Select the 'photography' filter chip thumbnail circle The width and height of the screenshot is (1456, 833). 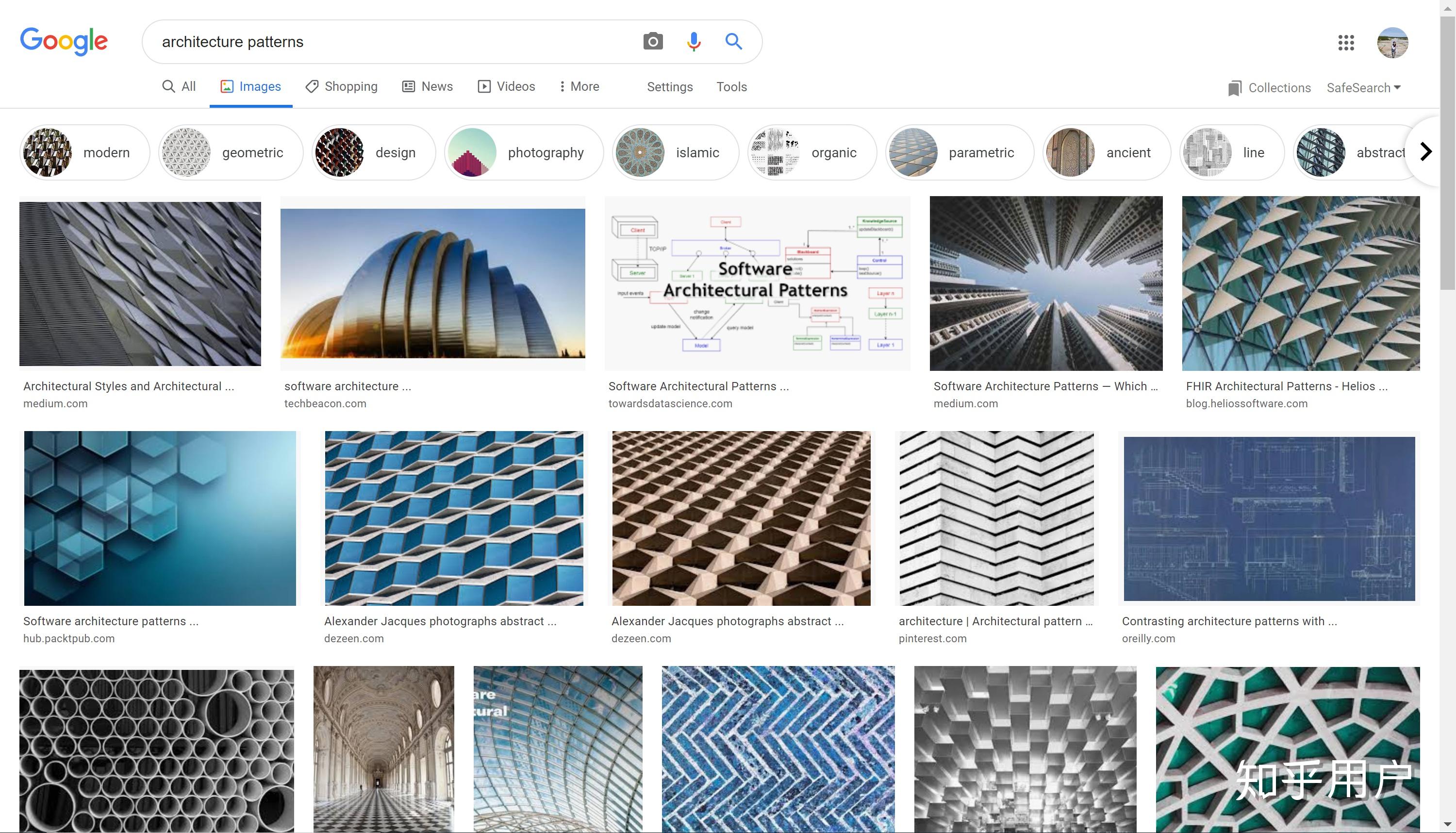pos(472,152)
